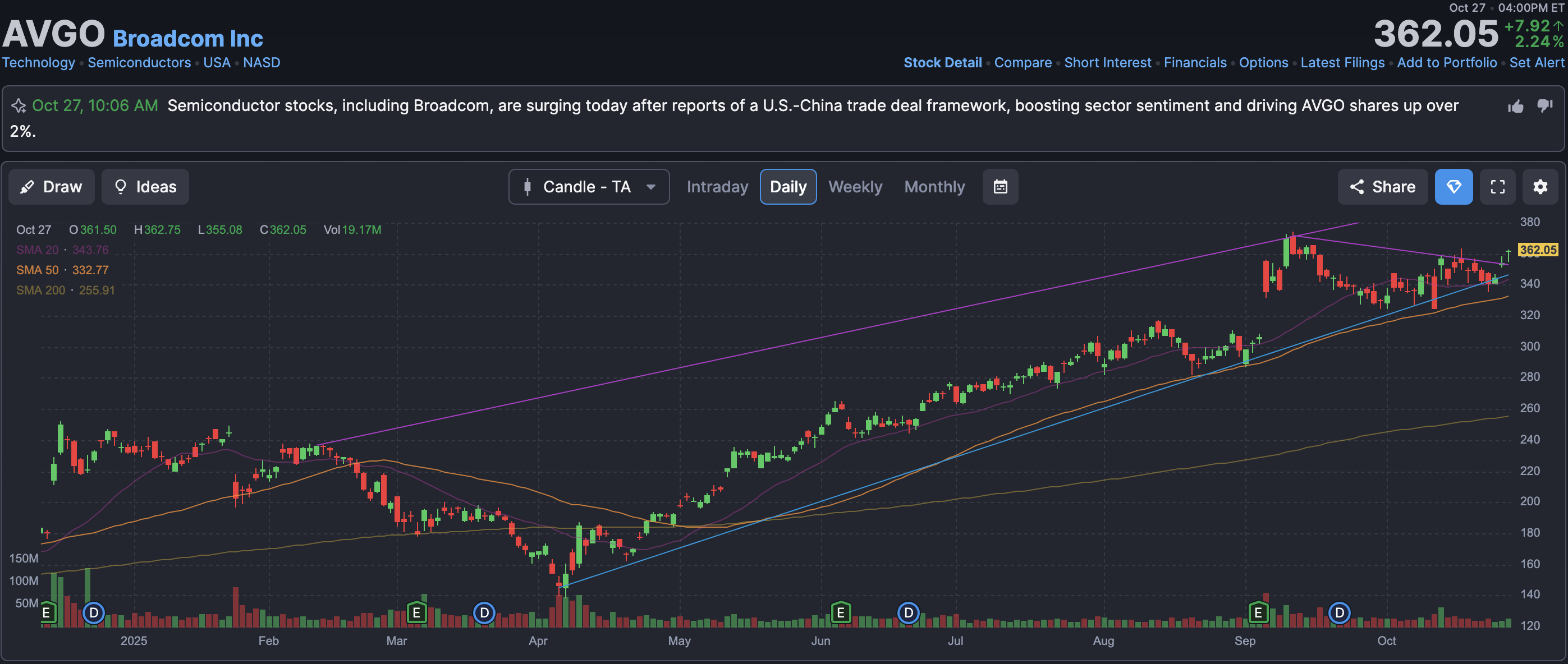Viewport: 1568px width, 664px height.
Task: Open the Draw tools
Action: pos(52,187)
